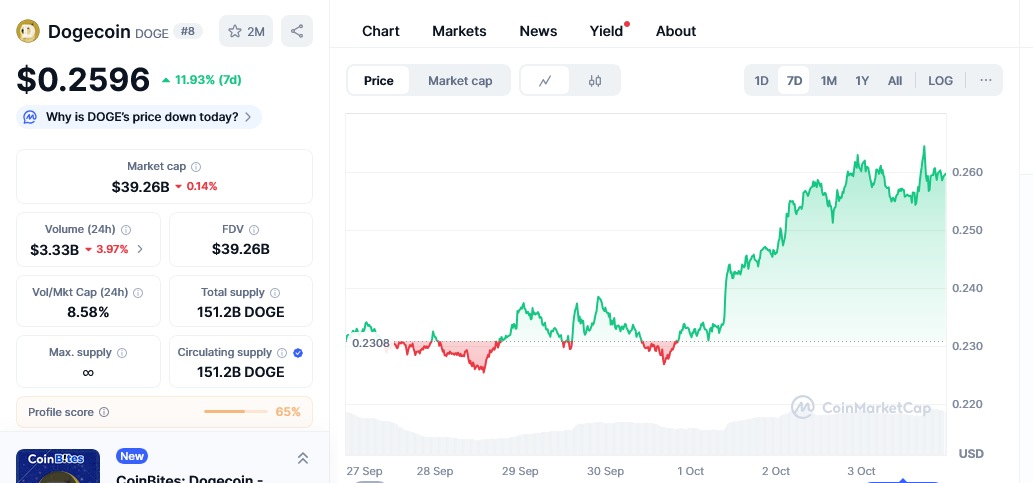Switch to candlestick chart icon

595,81
